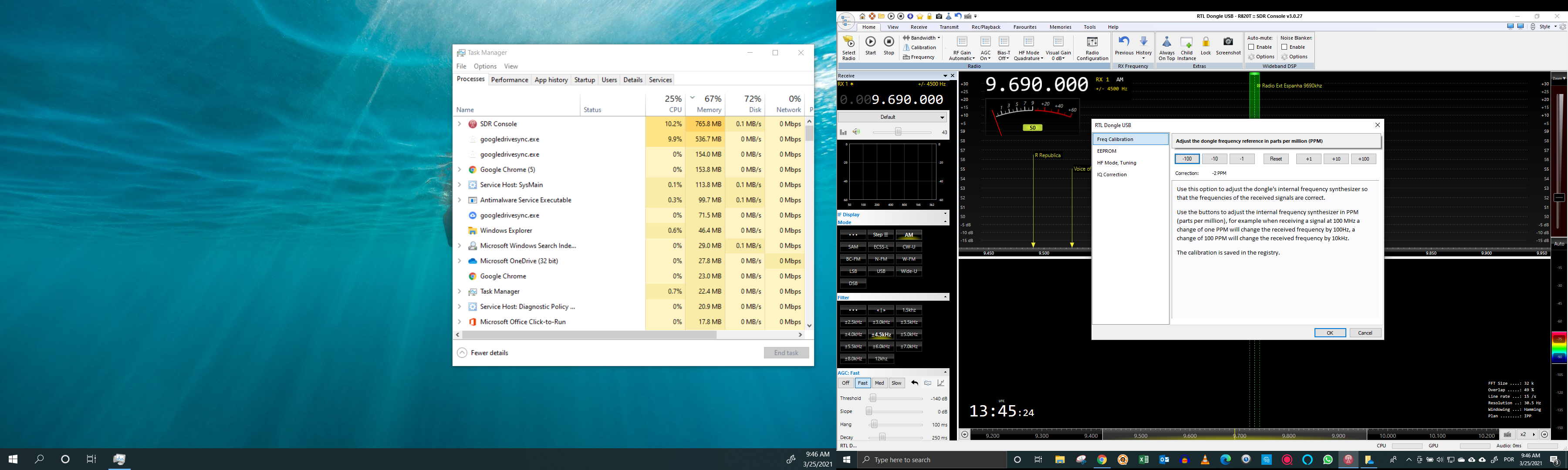Turn AGC Off in AGC panel
1568x470 pixels.
click(x=845, y=383)
